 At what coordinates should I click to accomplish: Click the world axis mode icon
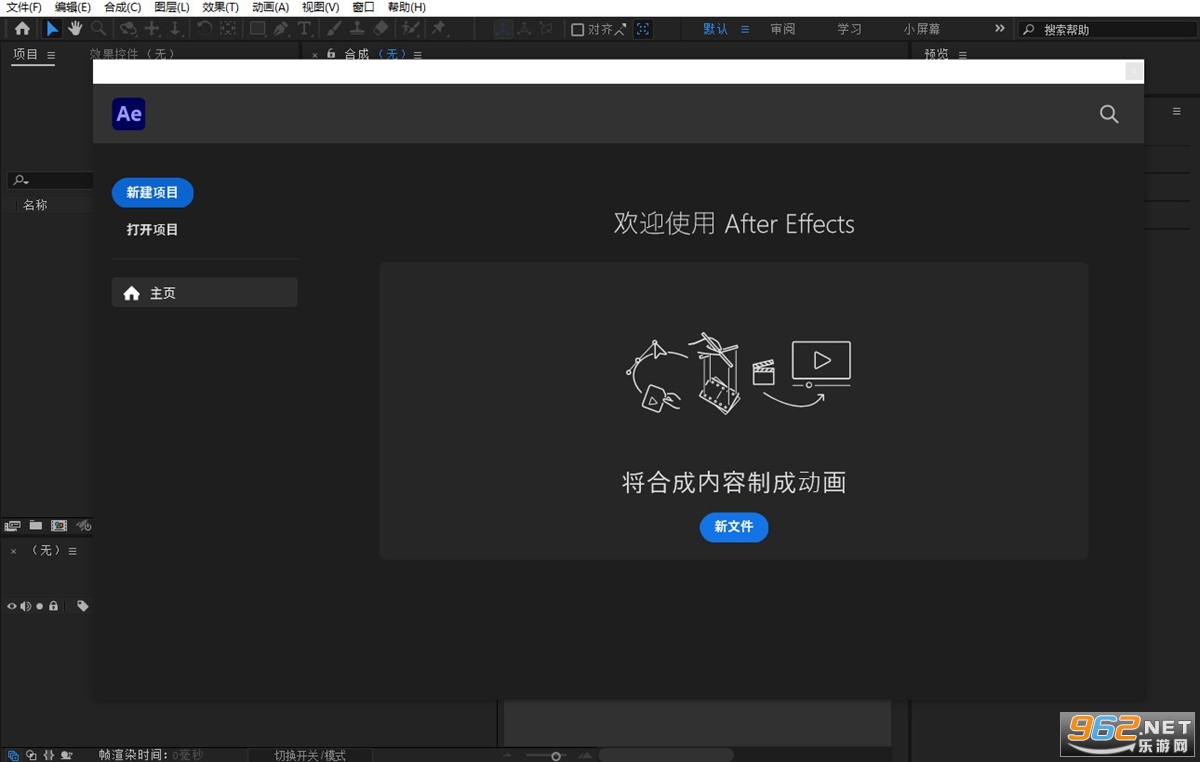[x=524, y=29]
